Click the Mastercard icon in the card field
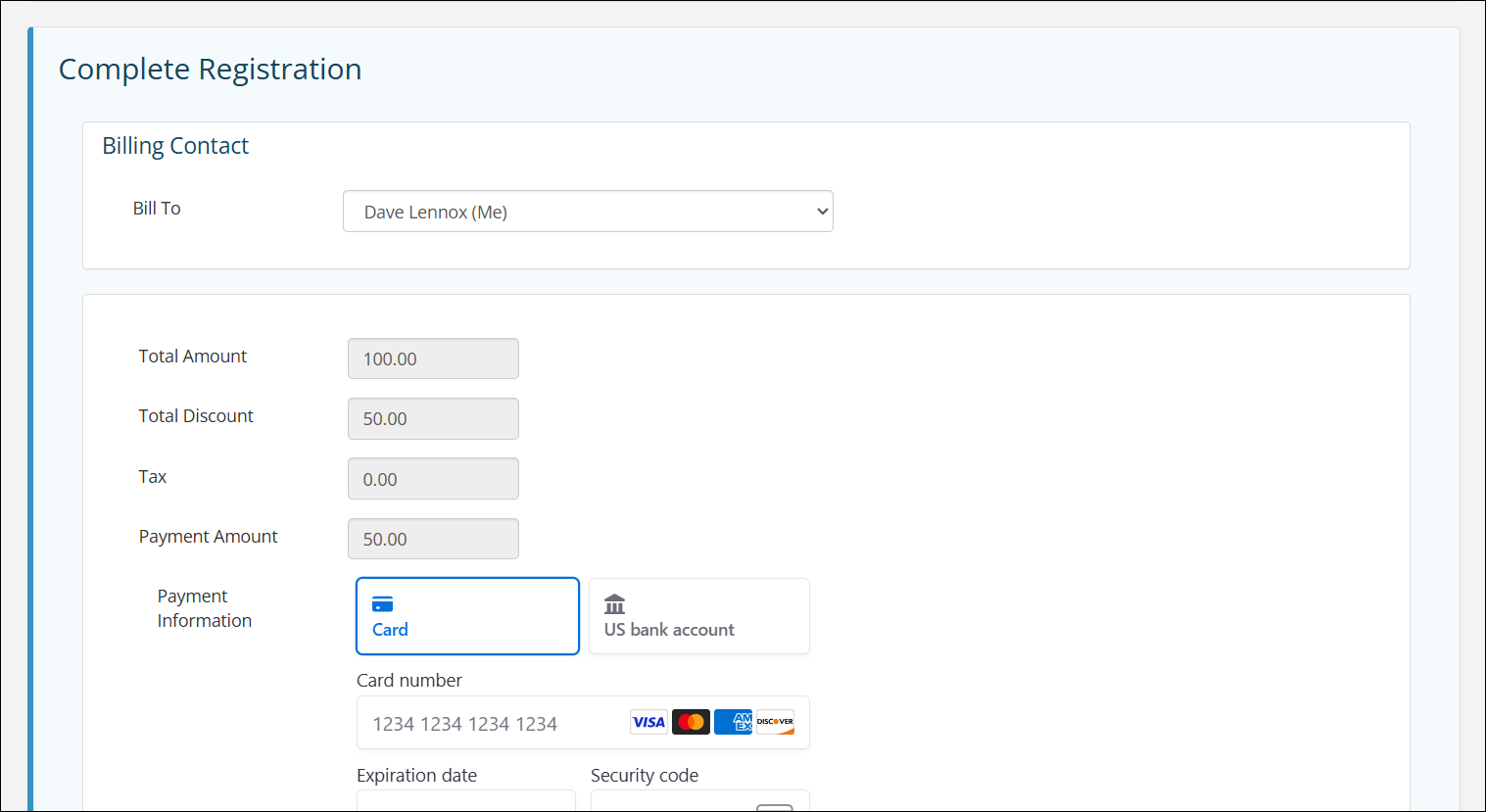The height and width of the screenshot is (812, 1486). coord(691,722)
